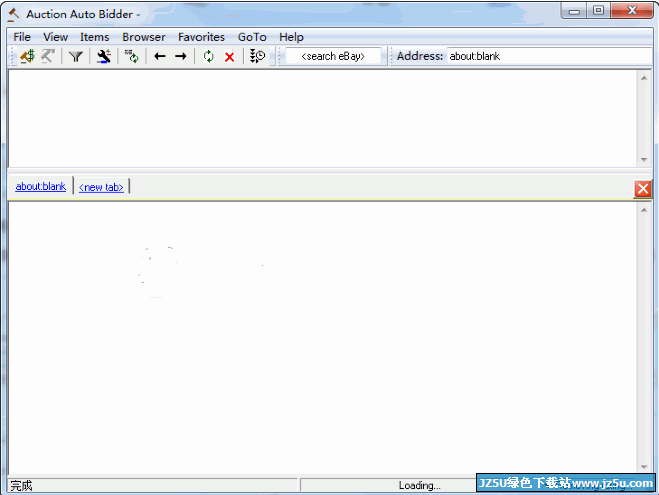Open the GoTo menu
The image size is (659, 495).
pos(252,37)
